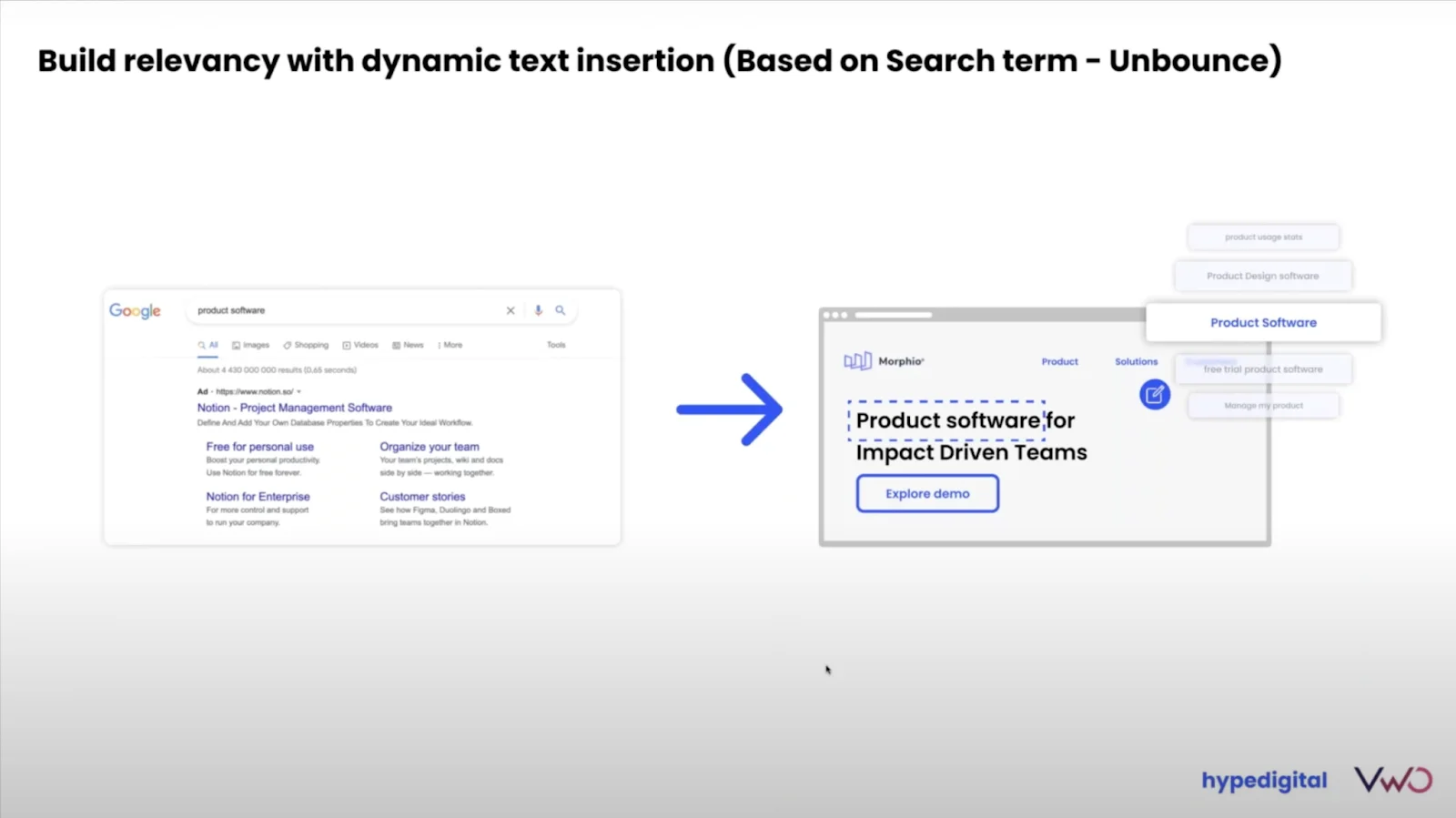Image resolution: width=1456 pixels, height=818 pixels.
Task: Open Notion - Project Management Software link
Action: 295,408
